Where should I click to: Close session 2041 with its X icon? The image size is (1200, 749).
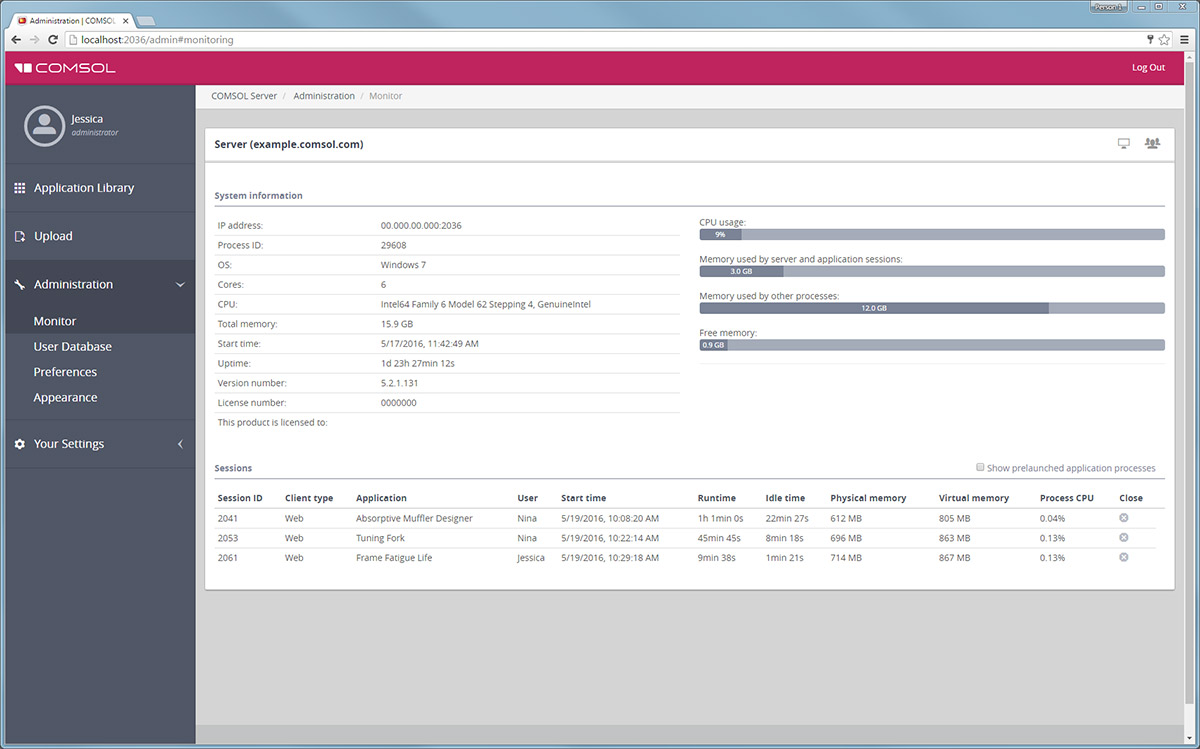click(x=1123, y=518)
